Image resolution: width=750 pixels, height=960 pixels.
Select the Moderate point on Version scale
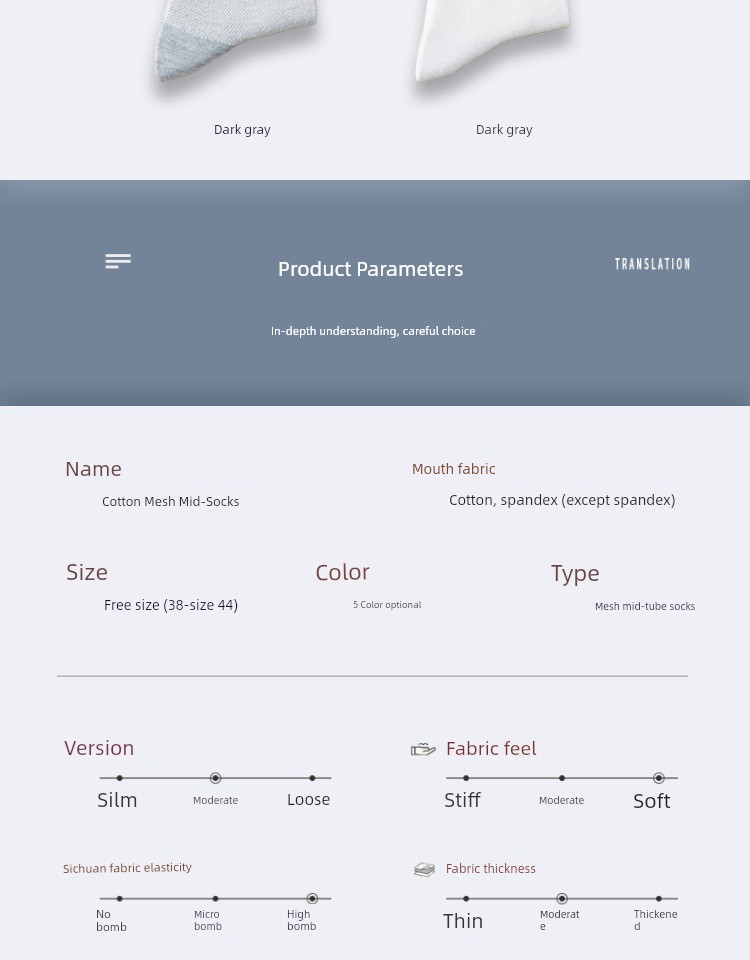click(215, 778)
